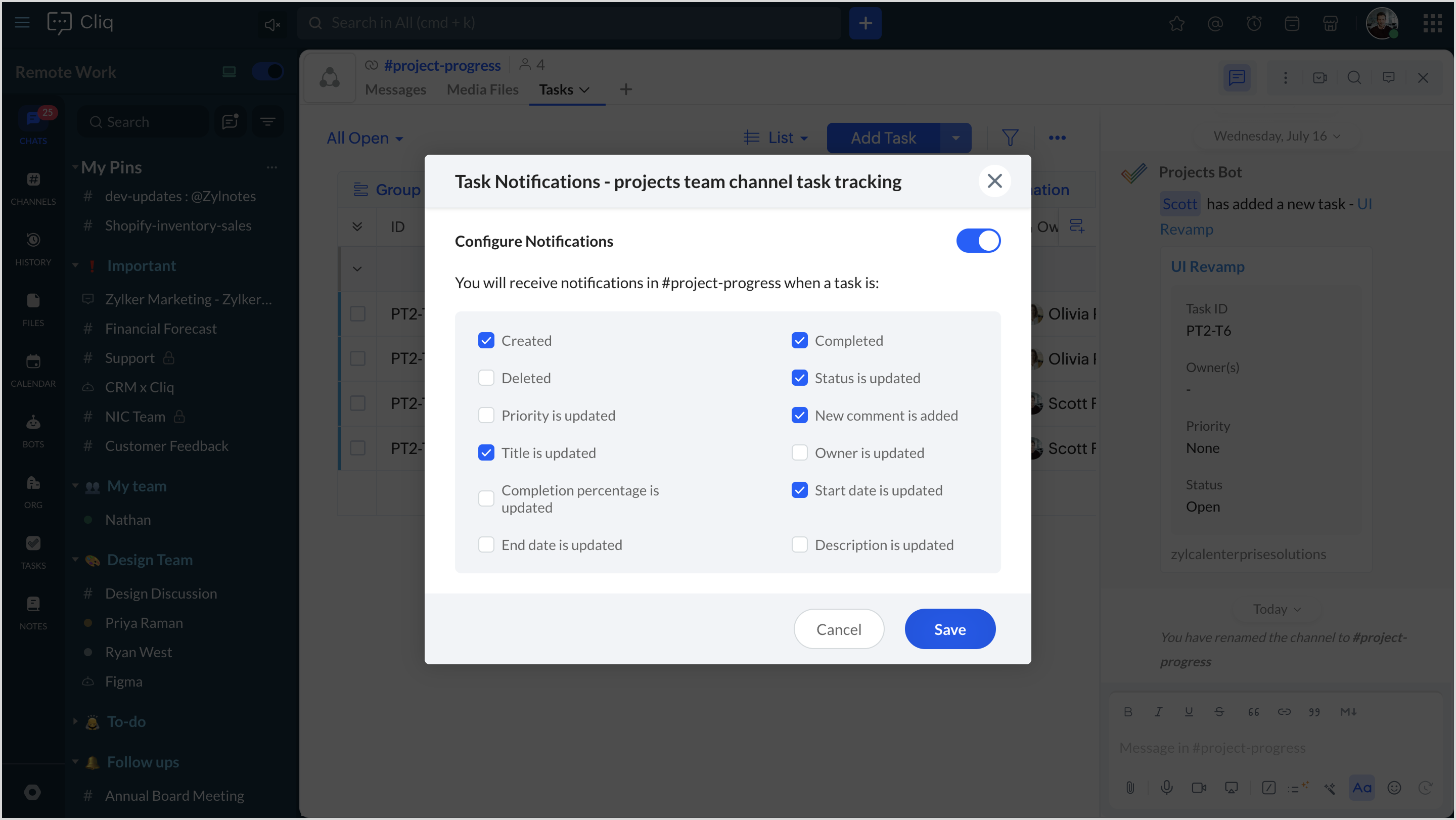
Task: Click the Add Task button
Action: [x=883, y=138]
